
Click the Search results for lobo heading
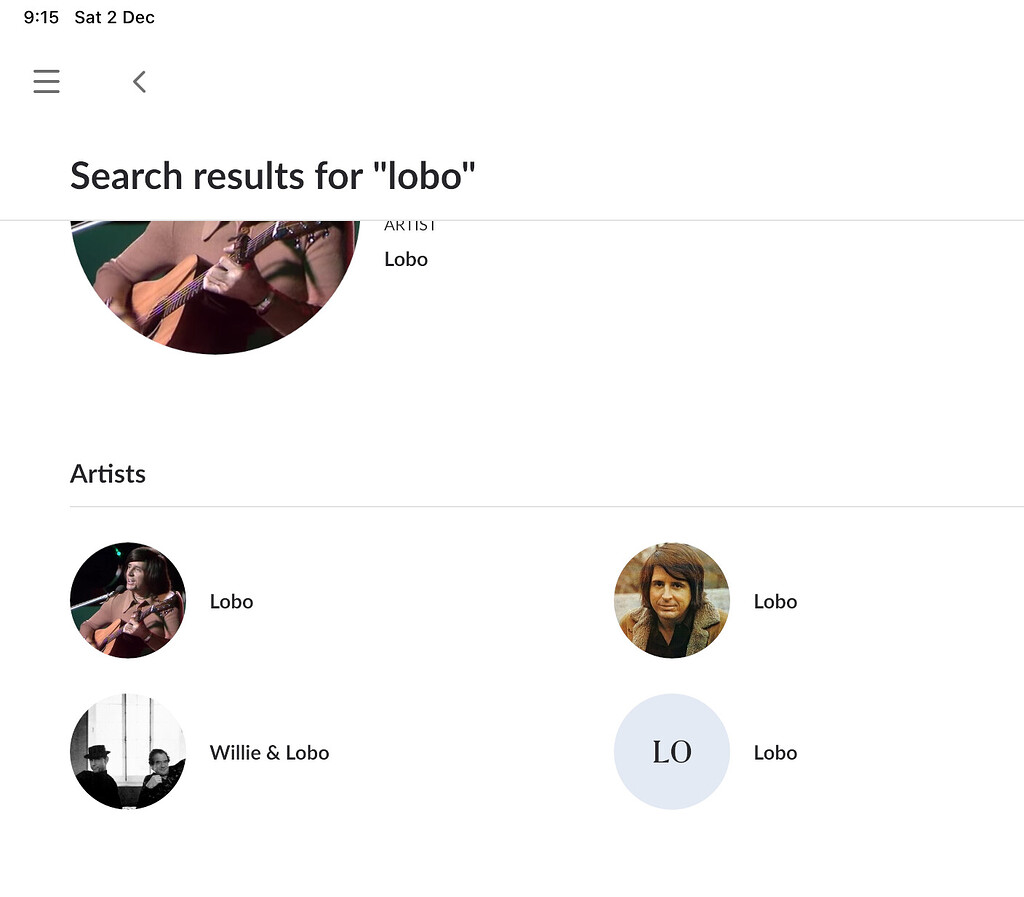(x=272, y=175)
